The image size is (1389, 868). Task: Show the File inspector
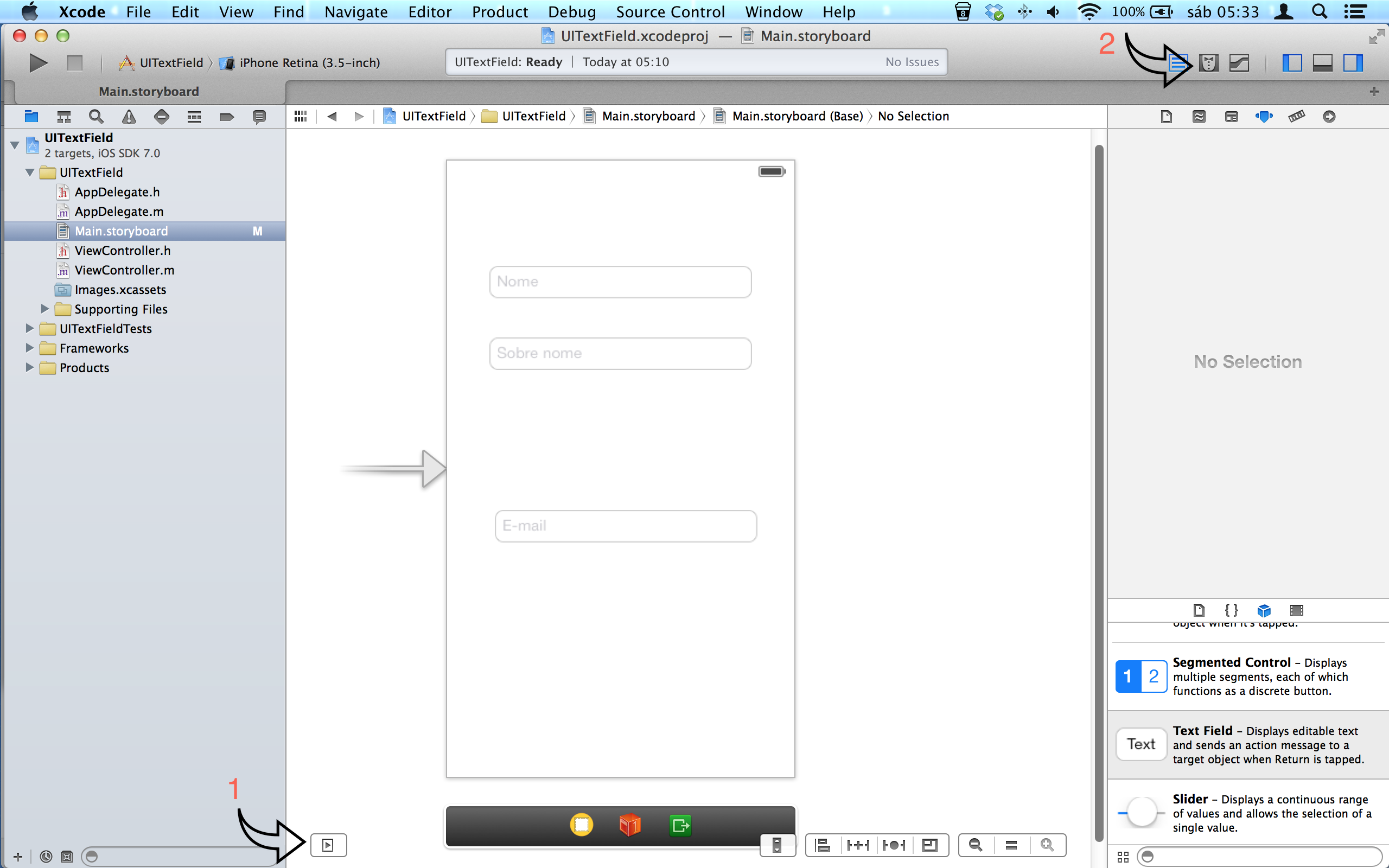[1167, 117]
